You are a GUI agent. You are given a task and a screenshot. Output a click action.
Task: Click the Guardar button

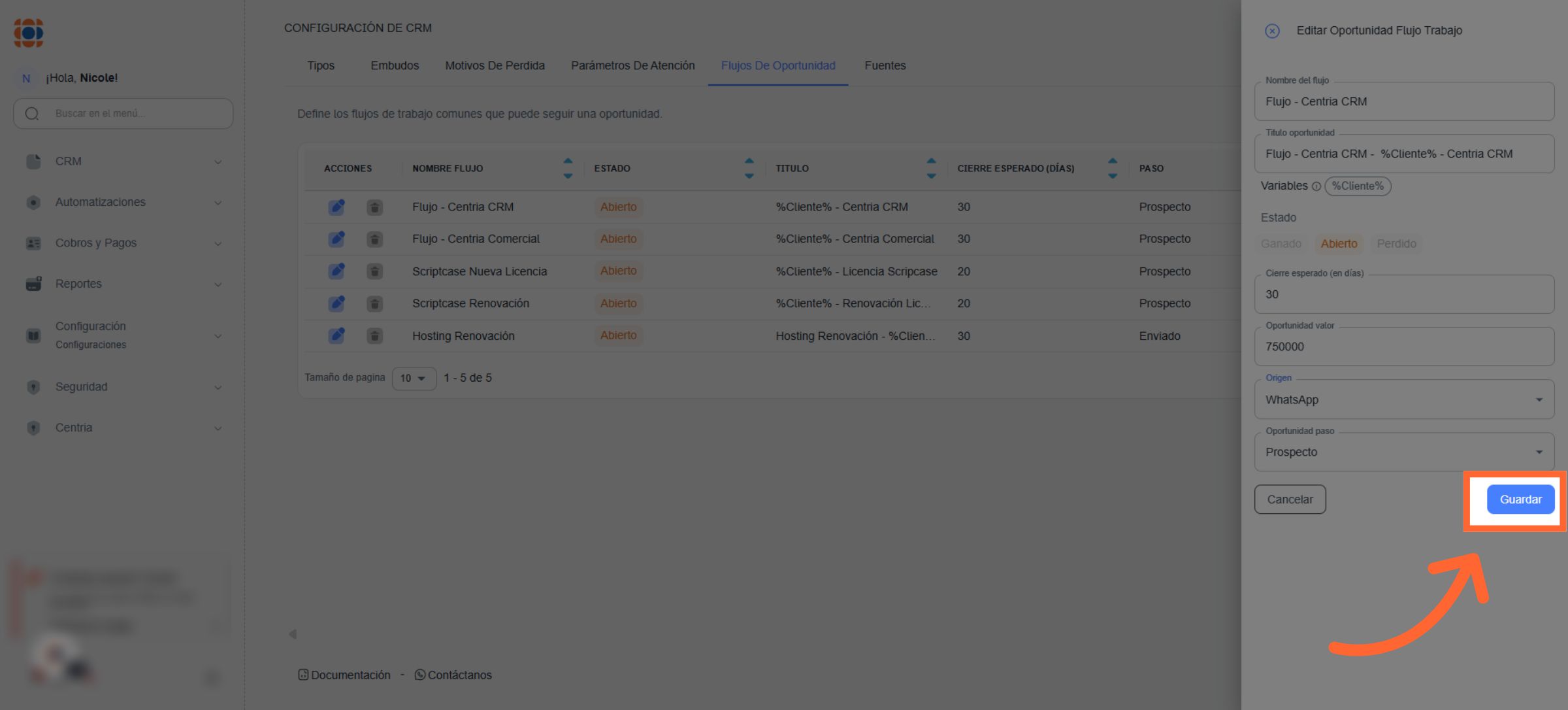pos(1520,499)
